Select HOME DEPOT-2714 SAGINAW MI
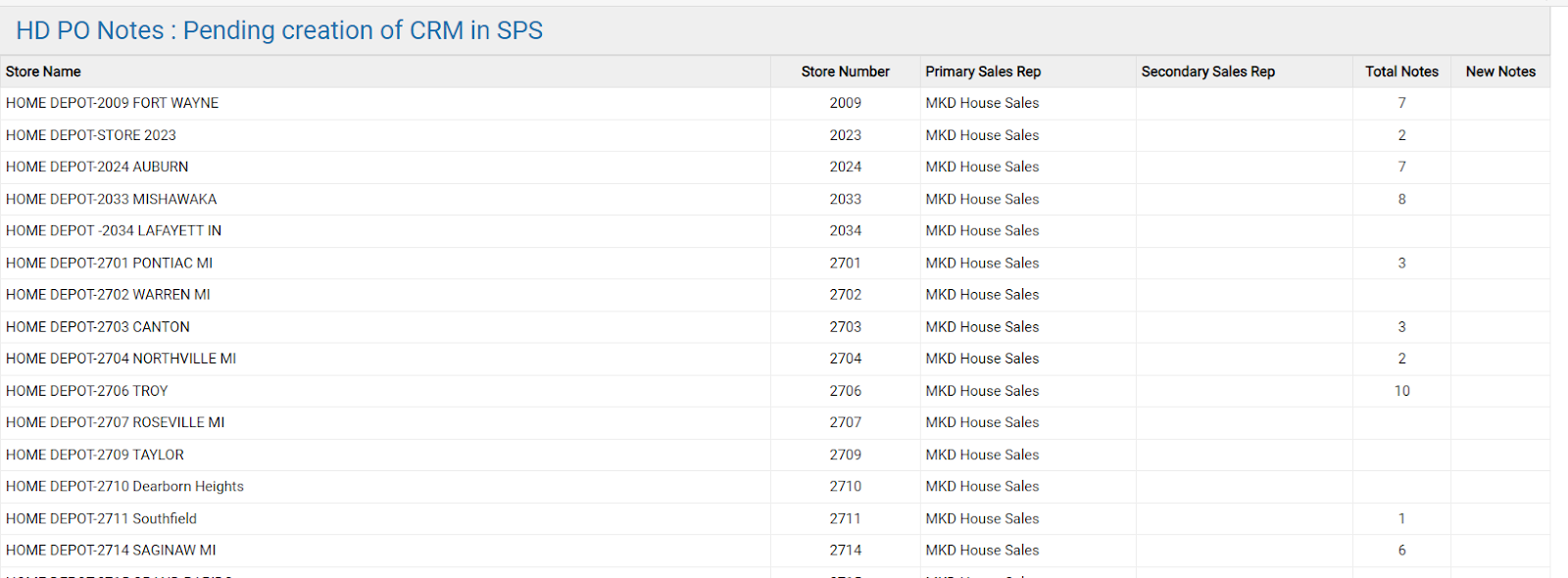The width and height of the screenshot is (1568, 578). 111,550
